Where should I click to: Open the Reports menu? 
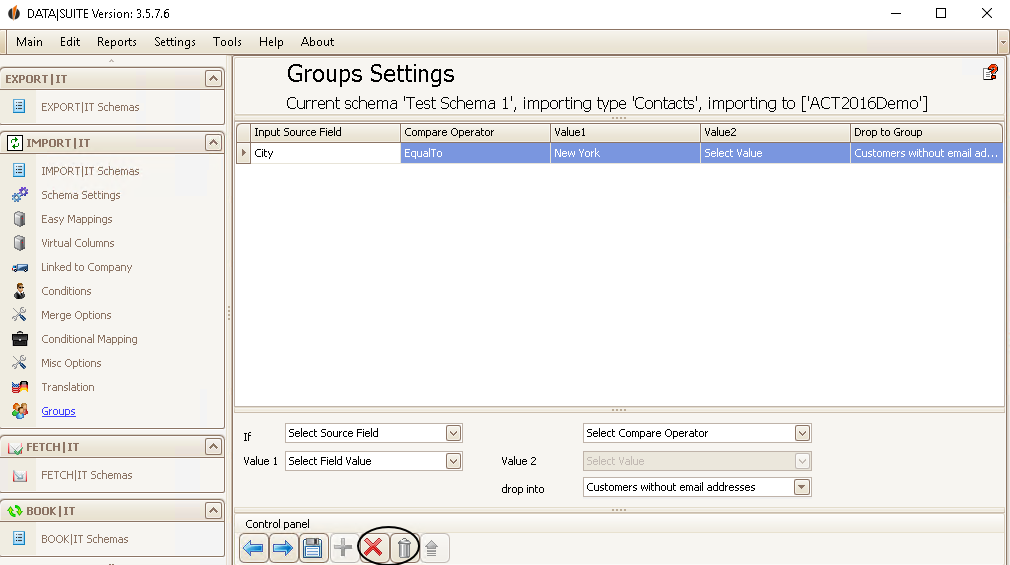click(x=117, y=42)
